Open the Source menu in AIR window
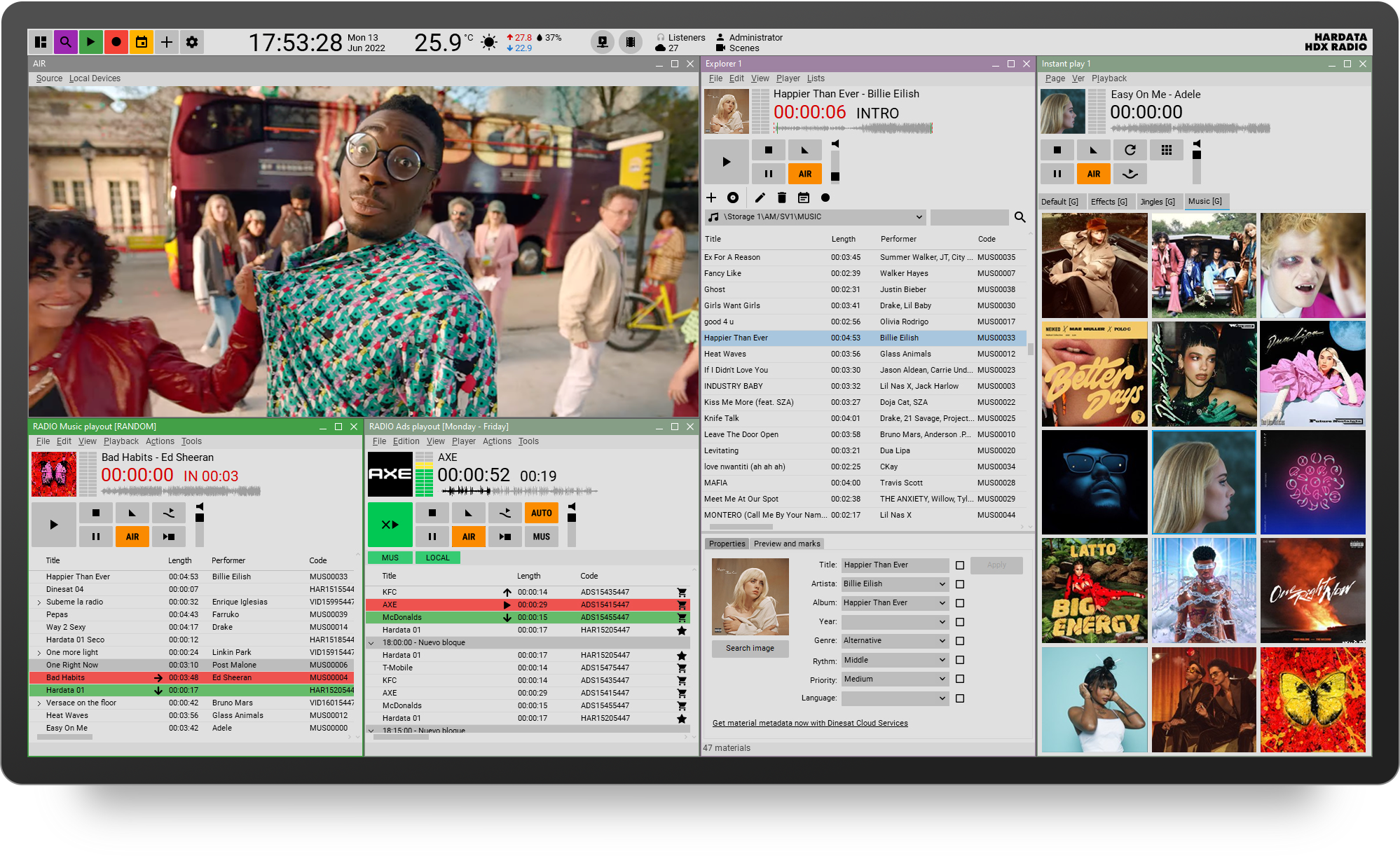 (49, 78)
